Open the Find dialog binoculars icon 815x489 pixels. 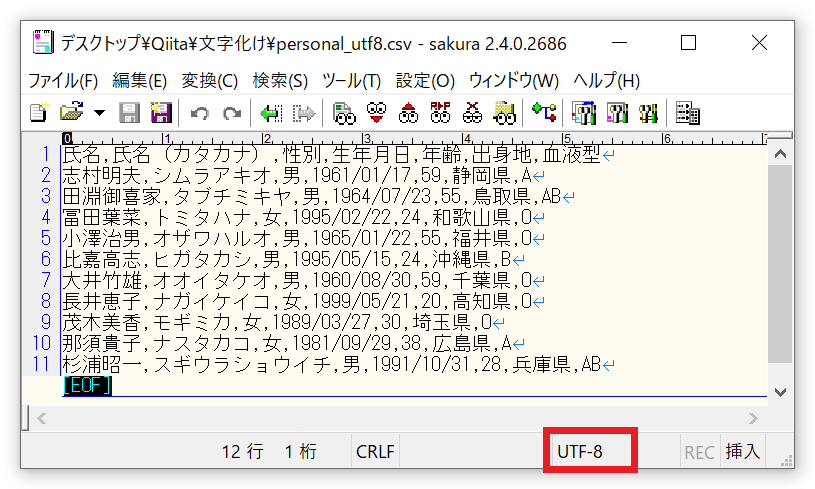[x=344, y=113]
